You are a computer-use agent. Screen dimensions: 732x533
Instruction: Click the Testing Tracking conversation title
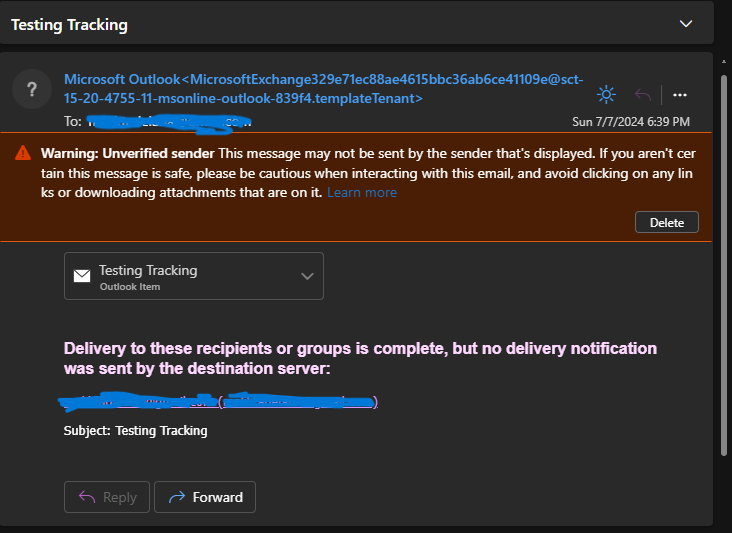pyautogui.click(x=69, y=25)
